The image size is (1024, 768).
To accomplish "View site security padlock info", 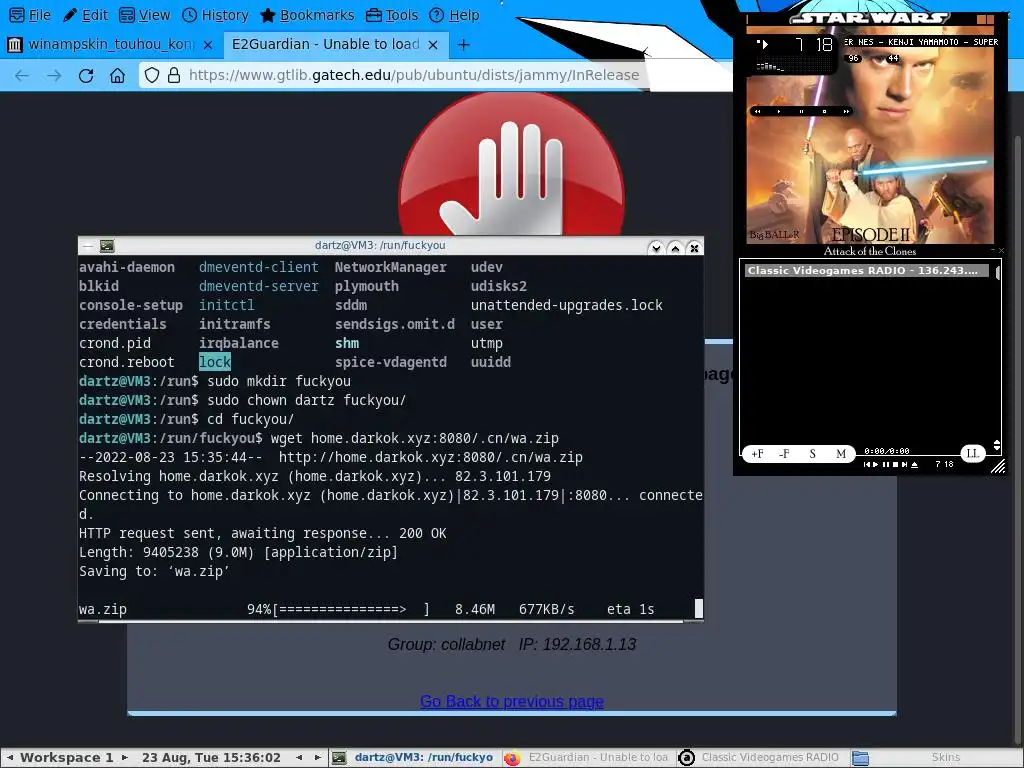I will click(174, 75).
